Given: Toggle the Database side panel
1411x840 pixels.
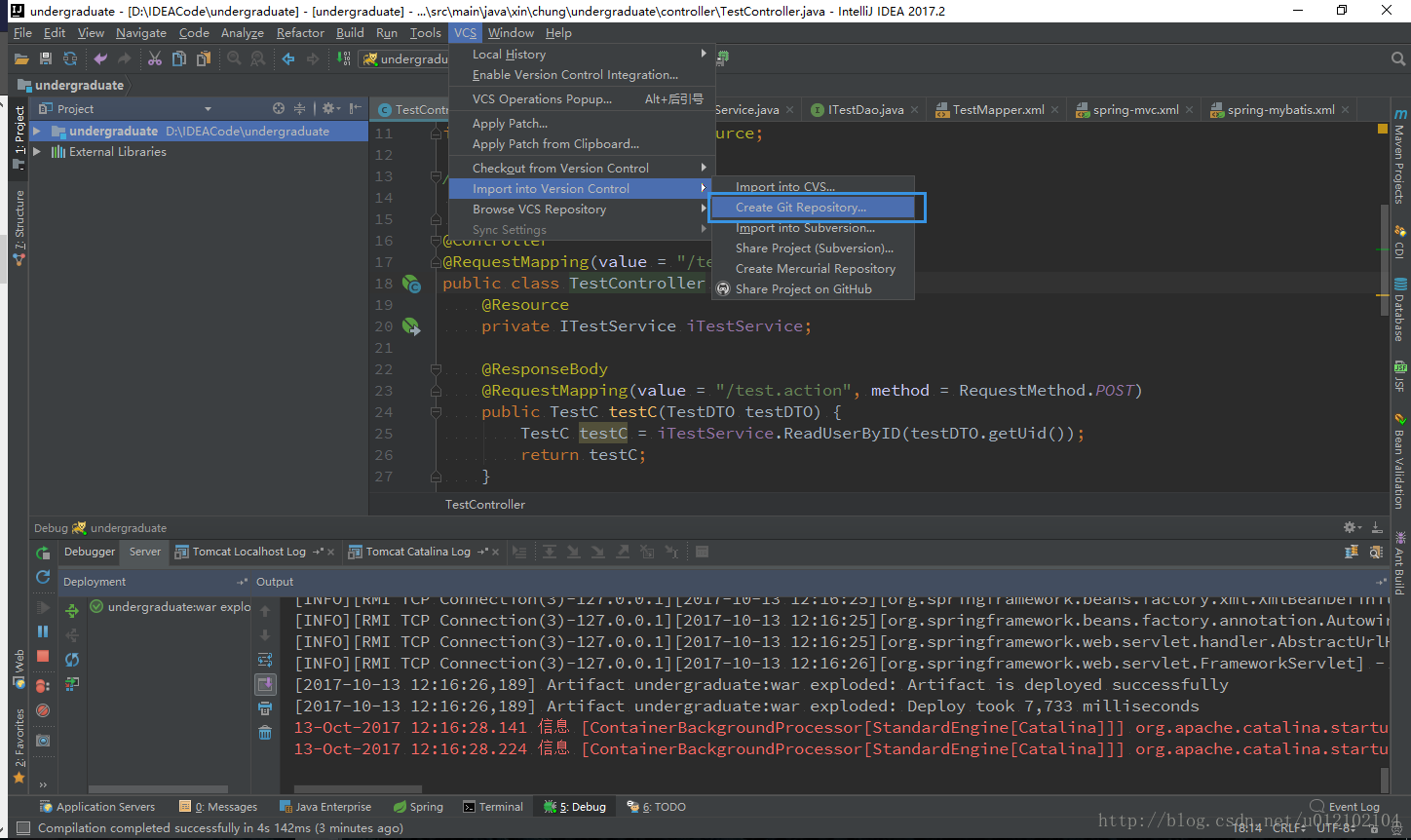Looking at the screenshot, I should (x=1400, y=310).
